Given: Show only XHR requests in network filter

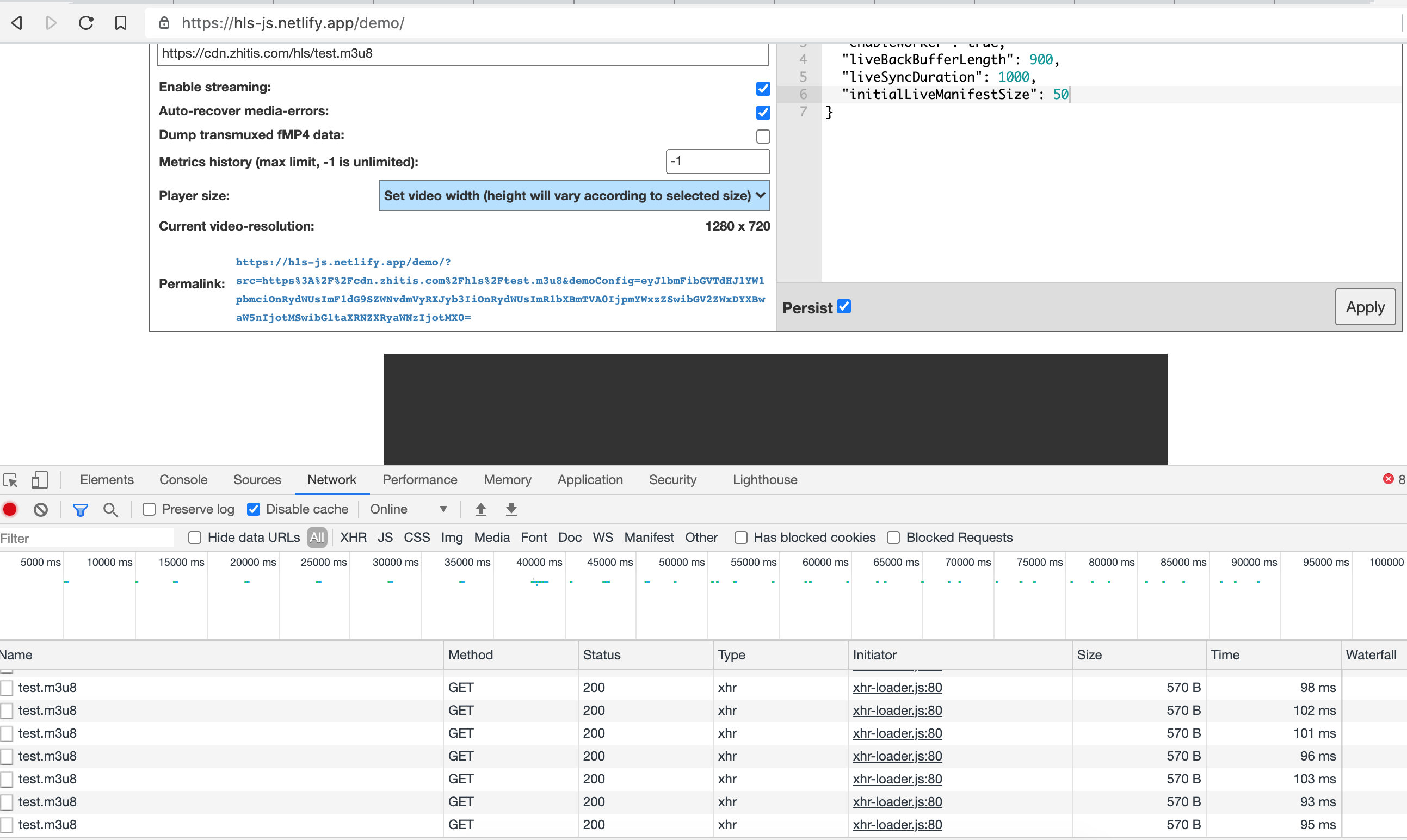Looking at the screenshot, I should 353,537.
